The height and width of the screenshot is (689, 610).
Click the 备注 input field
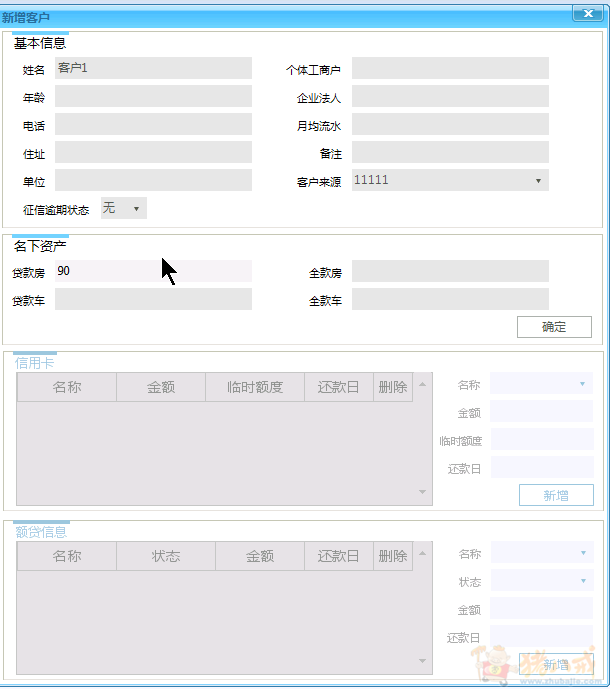pyautogui.click(x=450, y=152)
